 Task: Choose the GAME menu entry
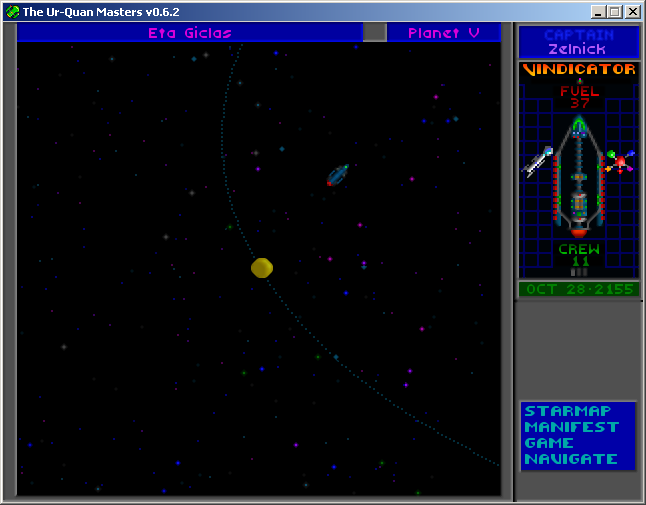pyautogui.click(x=549, y=443)
